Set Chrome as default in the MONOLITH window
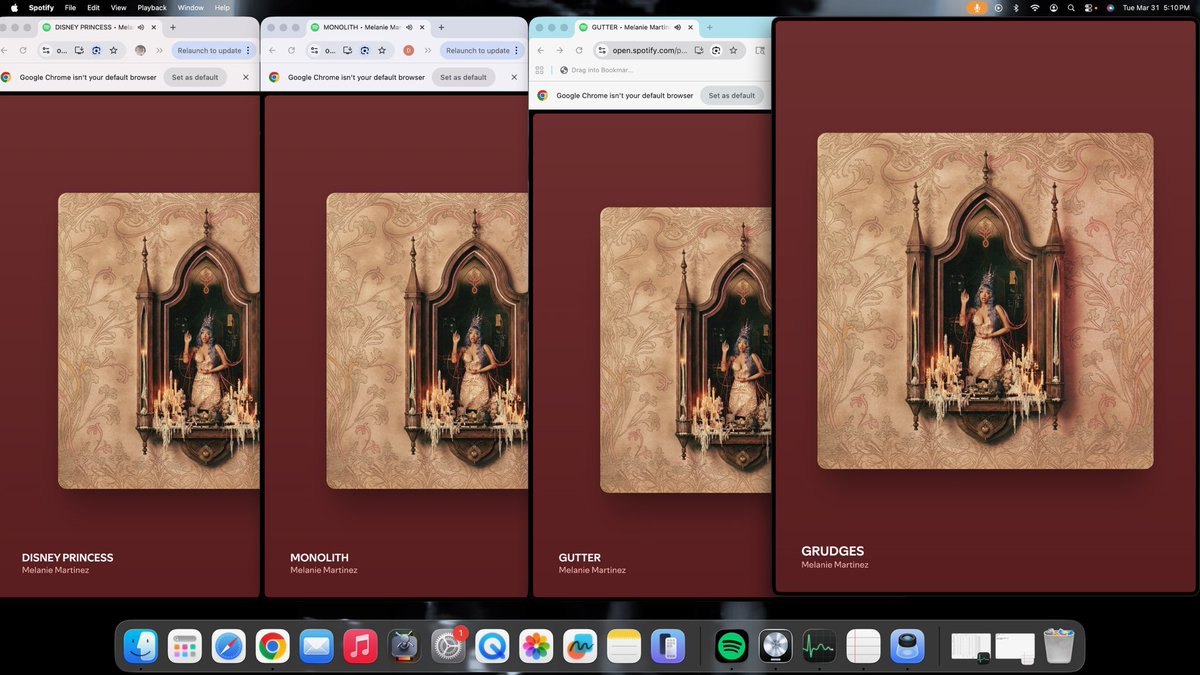This screenshot has width=1200, height=675. click(x=464, y=77)
